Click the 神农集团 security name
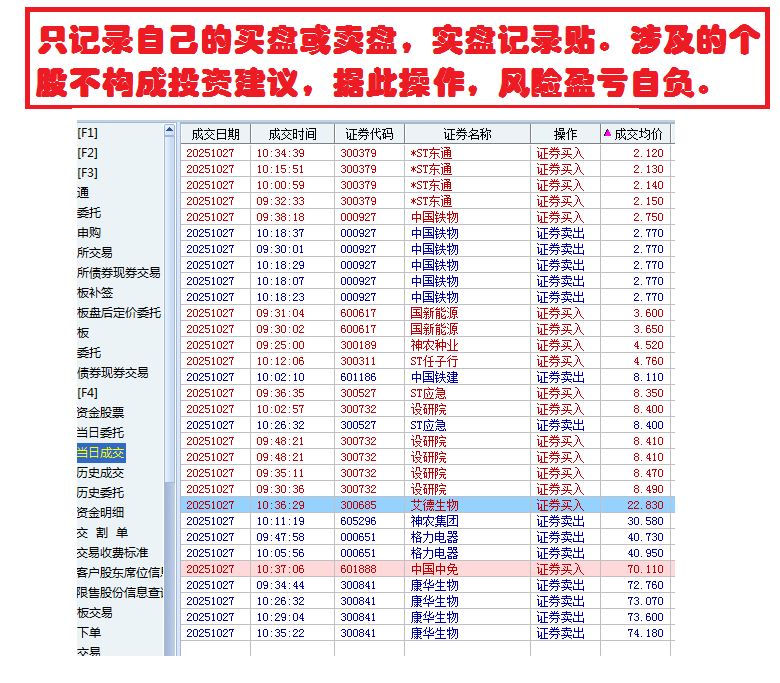Screen dimensions: 780x683 click(434, 521)
